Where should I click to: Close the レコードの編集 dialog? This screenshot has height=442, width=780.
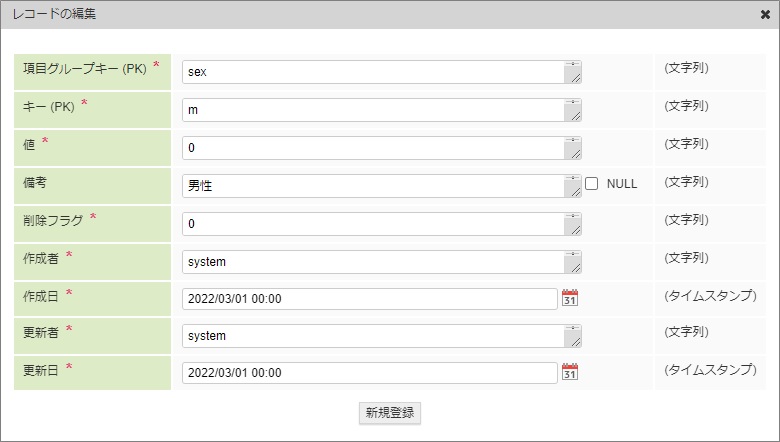[765, 15]
